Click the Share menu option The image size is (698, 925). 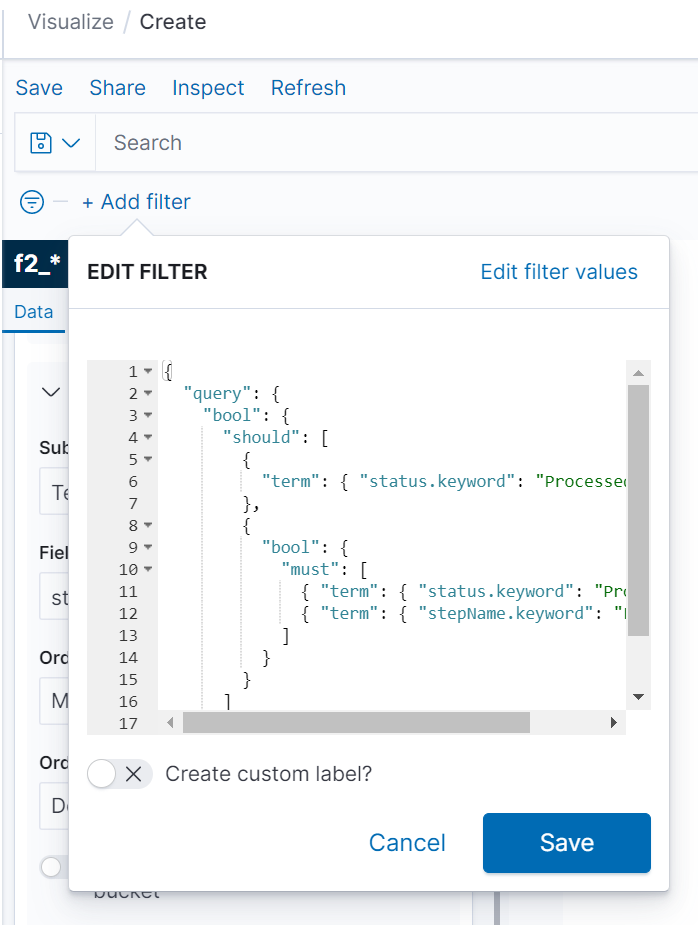117,88
